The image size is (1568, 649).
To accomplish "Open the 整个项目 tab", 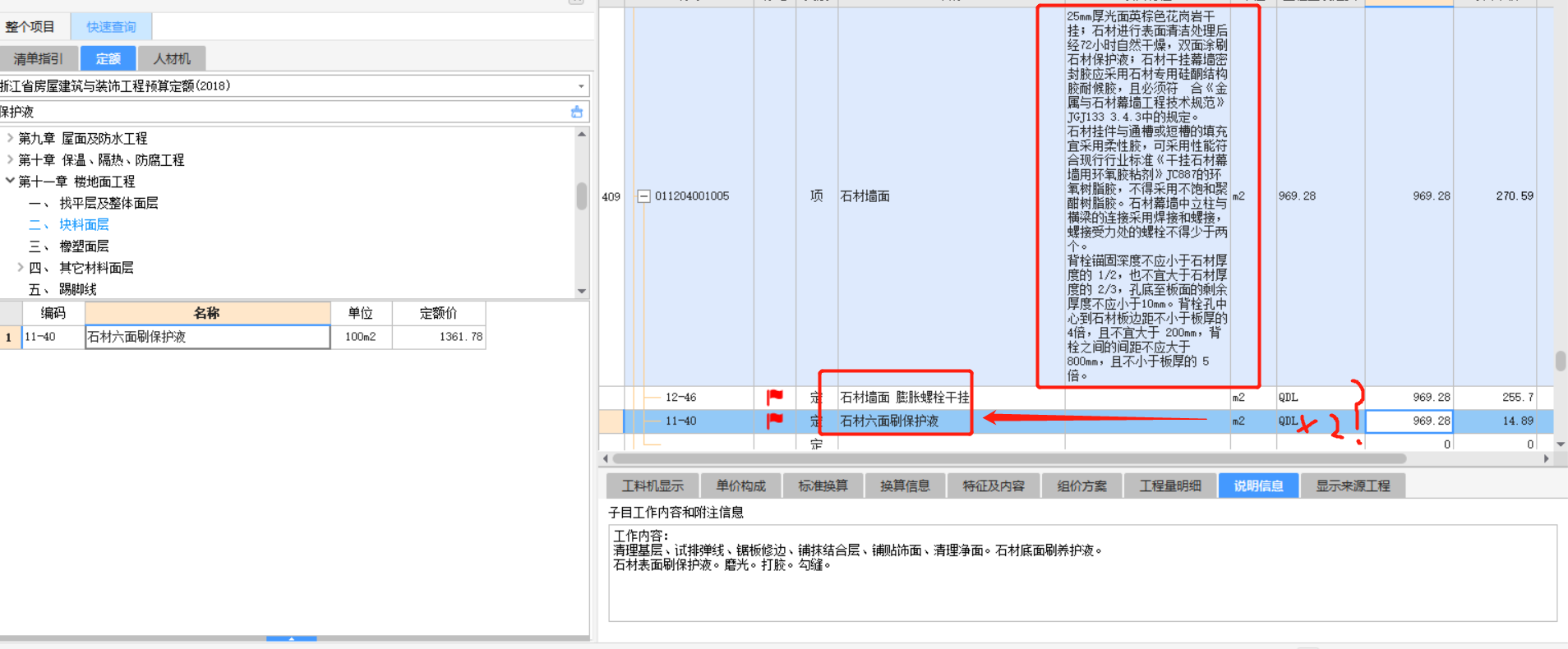I will point(30,27).
